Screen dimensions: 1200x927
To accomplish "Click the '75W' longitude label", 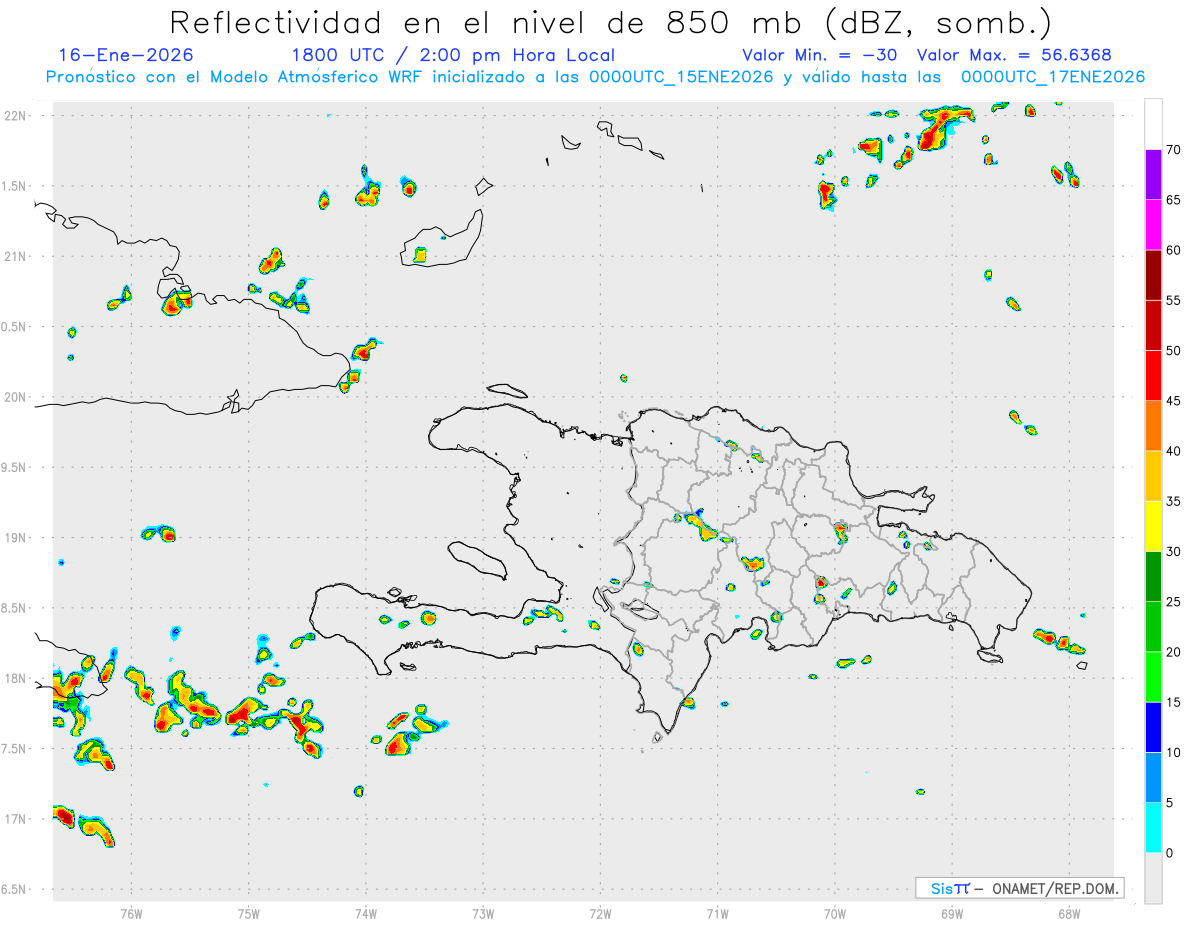I will point(249,913).
